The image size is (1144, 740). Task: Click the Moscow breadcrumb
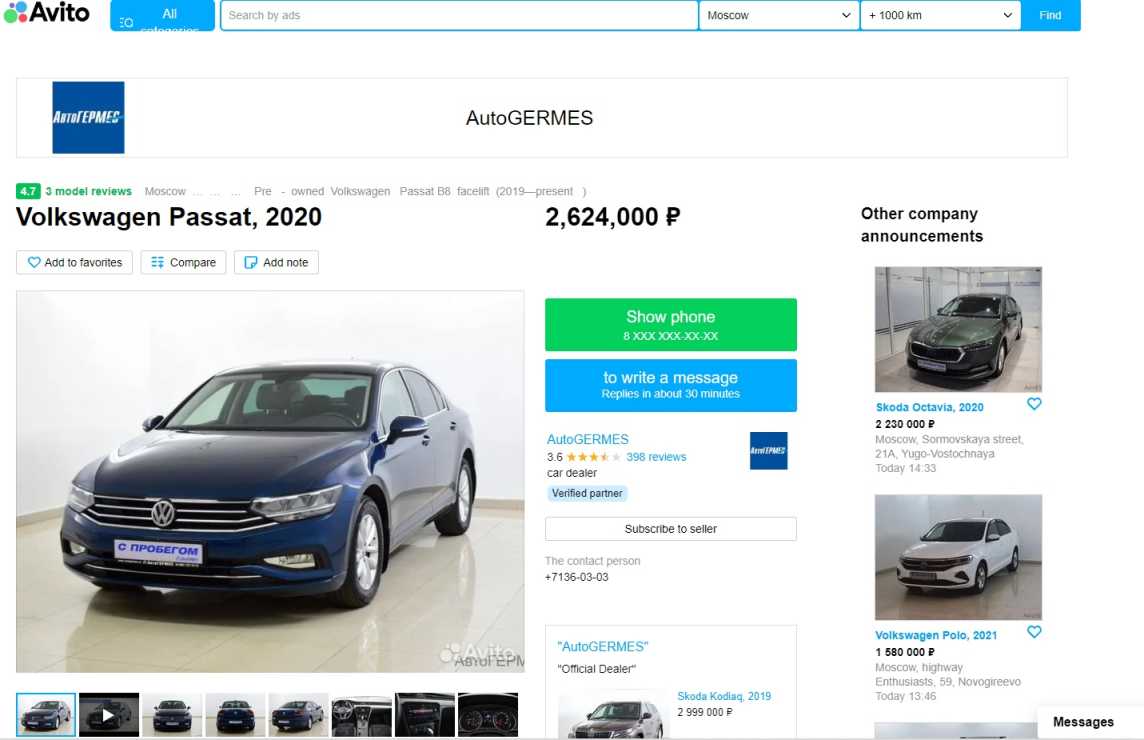pos(165,191)
